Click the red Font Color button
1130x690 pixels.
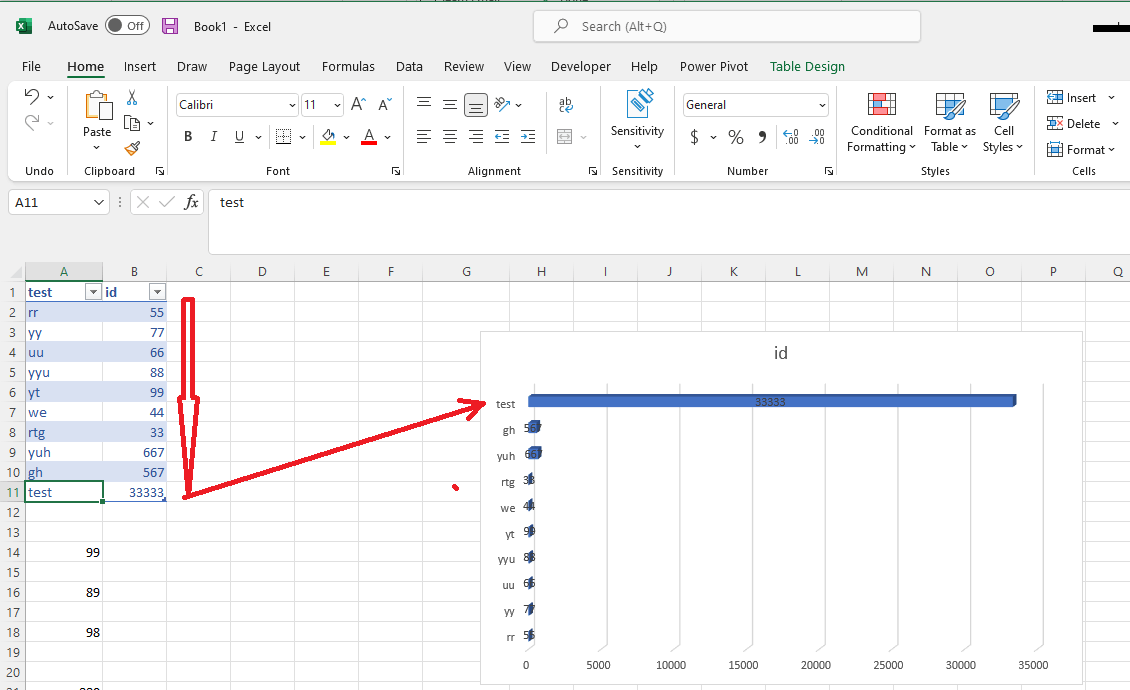369,136
